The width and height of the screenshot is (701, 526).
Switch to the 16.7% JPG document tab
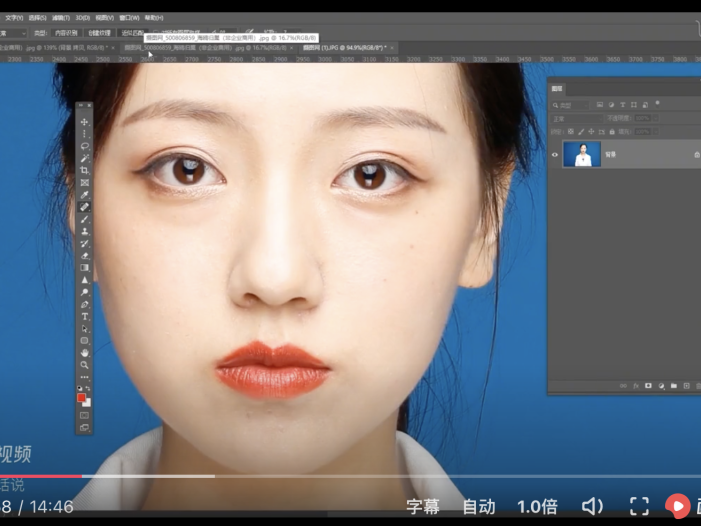[x=206, y=47]
